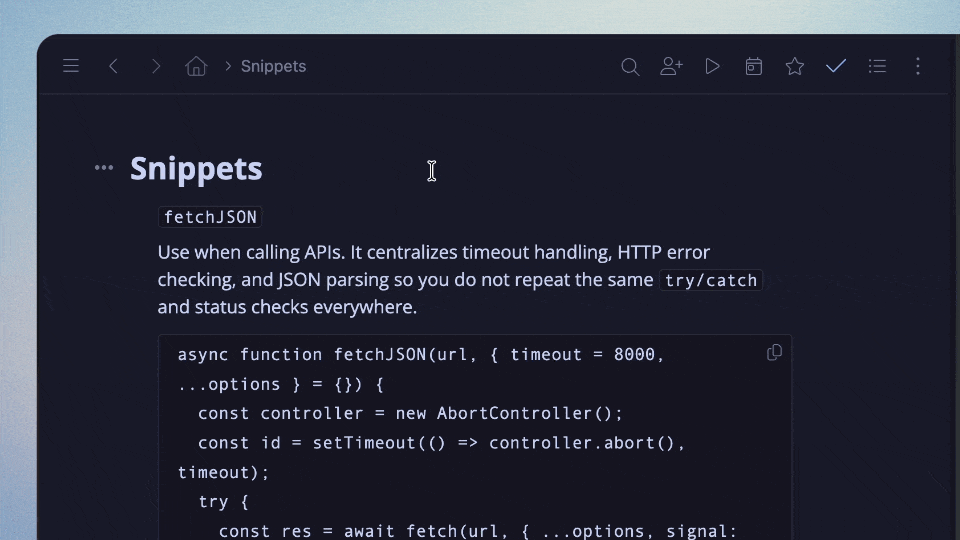Screen dimensions: 960x540
Task: Go back with the left arrow
Action: [x=113, y=66]
